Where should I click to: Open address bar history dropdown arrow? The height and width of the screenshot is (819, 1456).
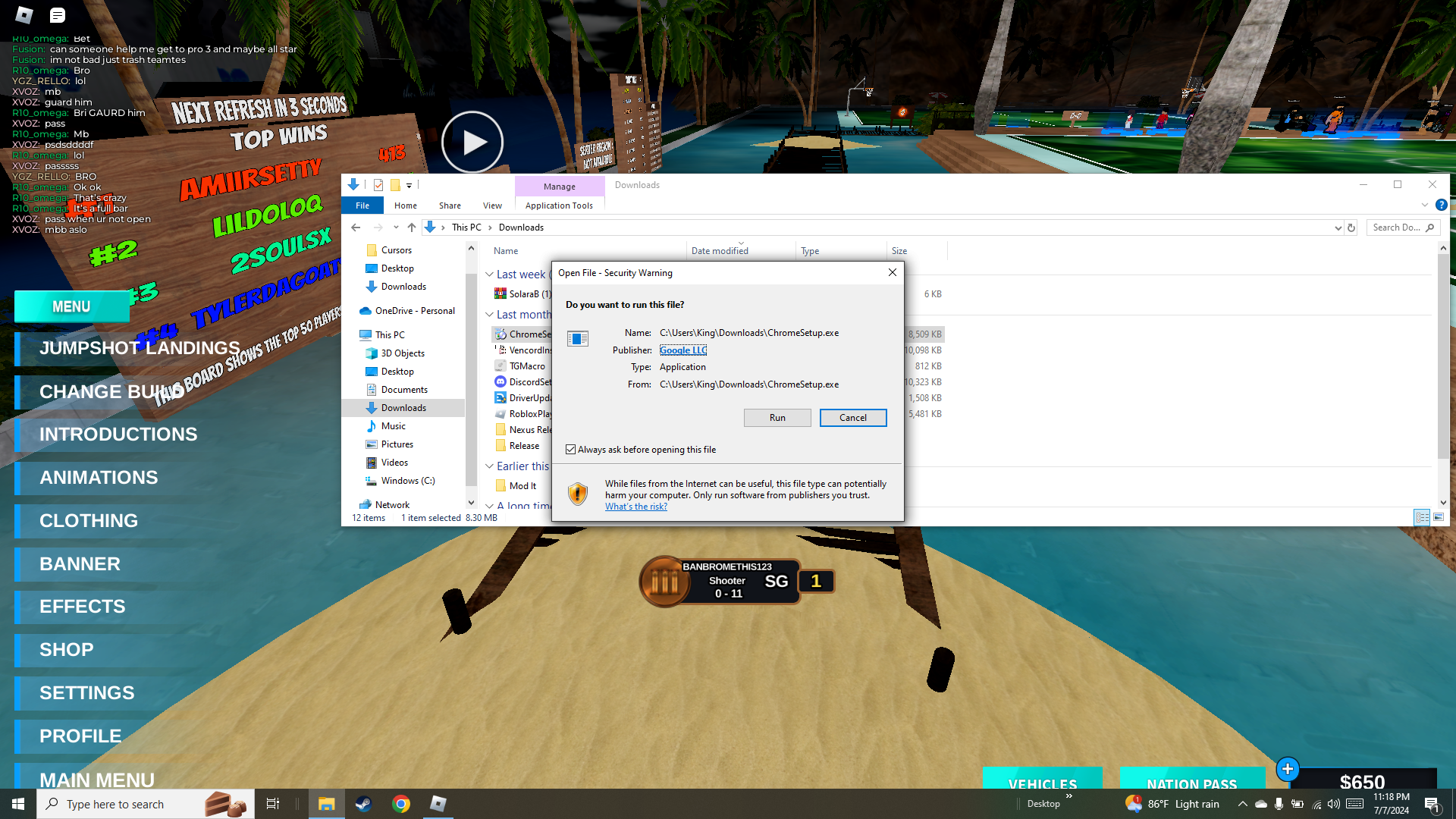tap(1338, 227)
